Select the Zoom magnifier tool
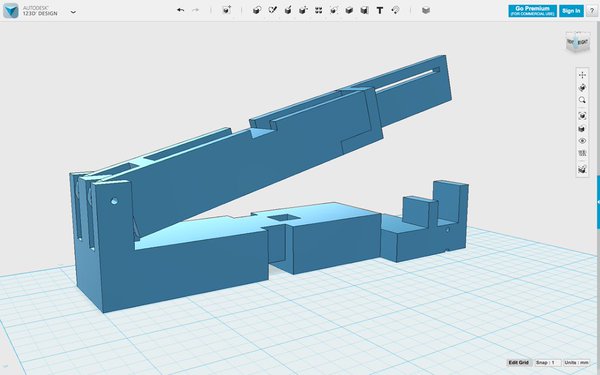The width and height of the screenshot is (600, 375). 582,100
